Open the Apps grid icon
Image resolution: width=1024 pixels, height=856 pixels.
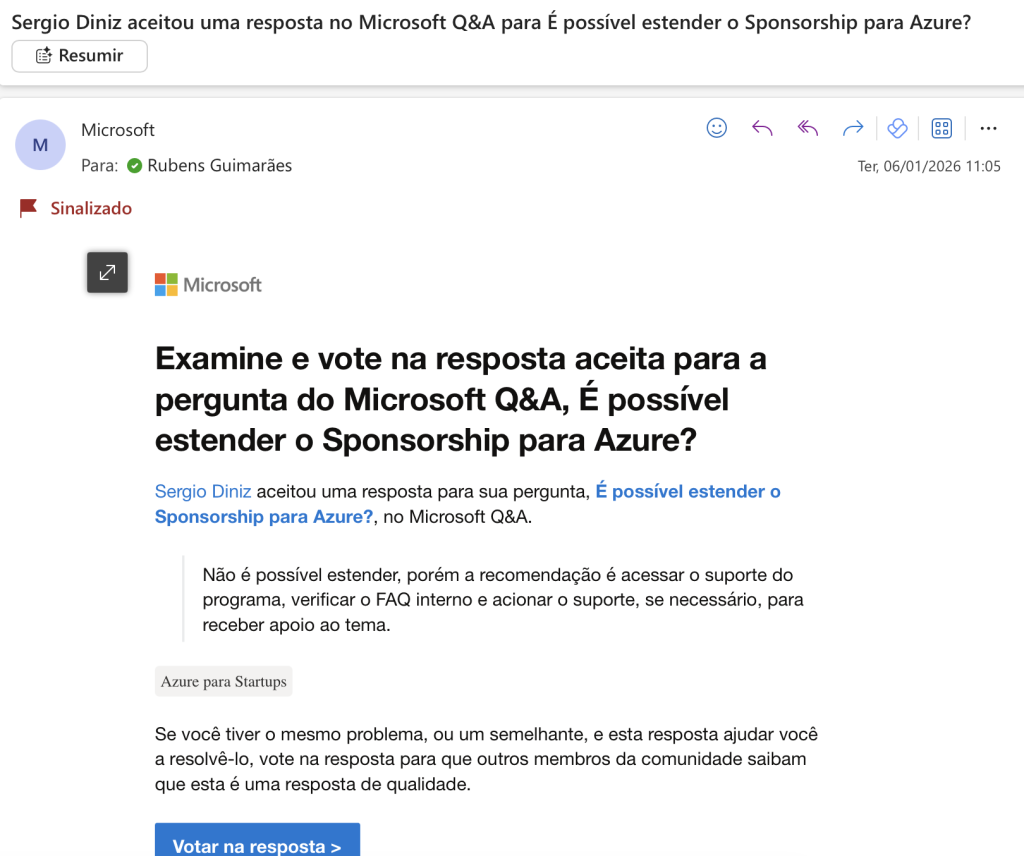941,128
